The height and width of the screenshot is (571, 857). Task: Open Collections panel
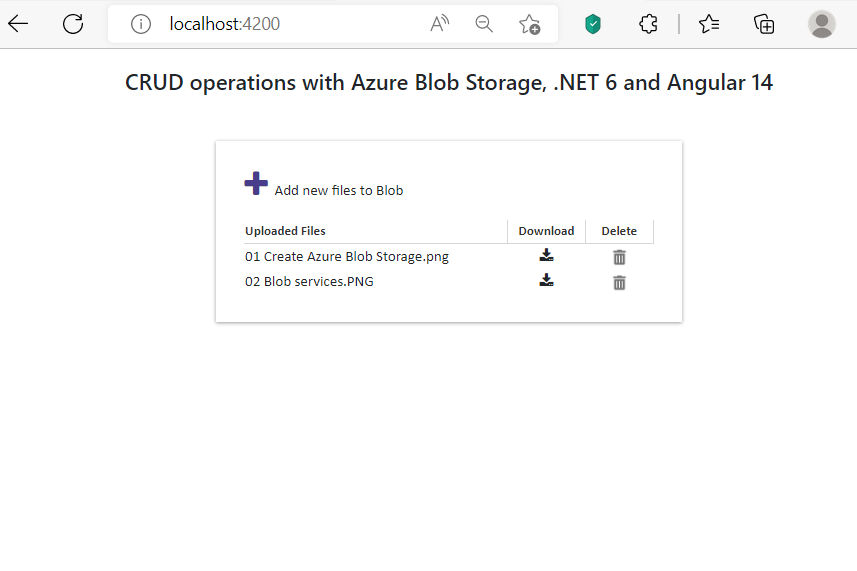[x=765, y=24]
